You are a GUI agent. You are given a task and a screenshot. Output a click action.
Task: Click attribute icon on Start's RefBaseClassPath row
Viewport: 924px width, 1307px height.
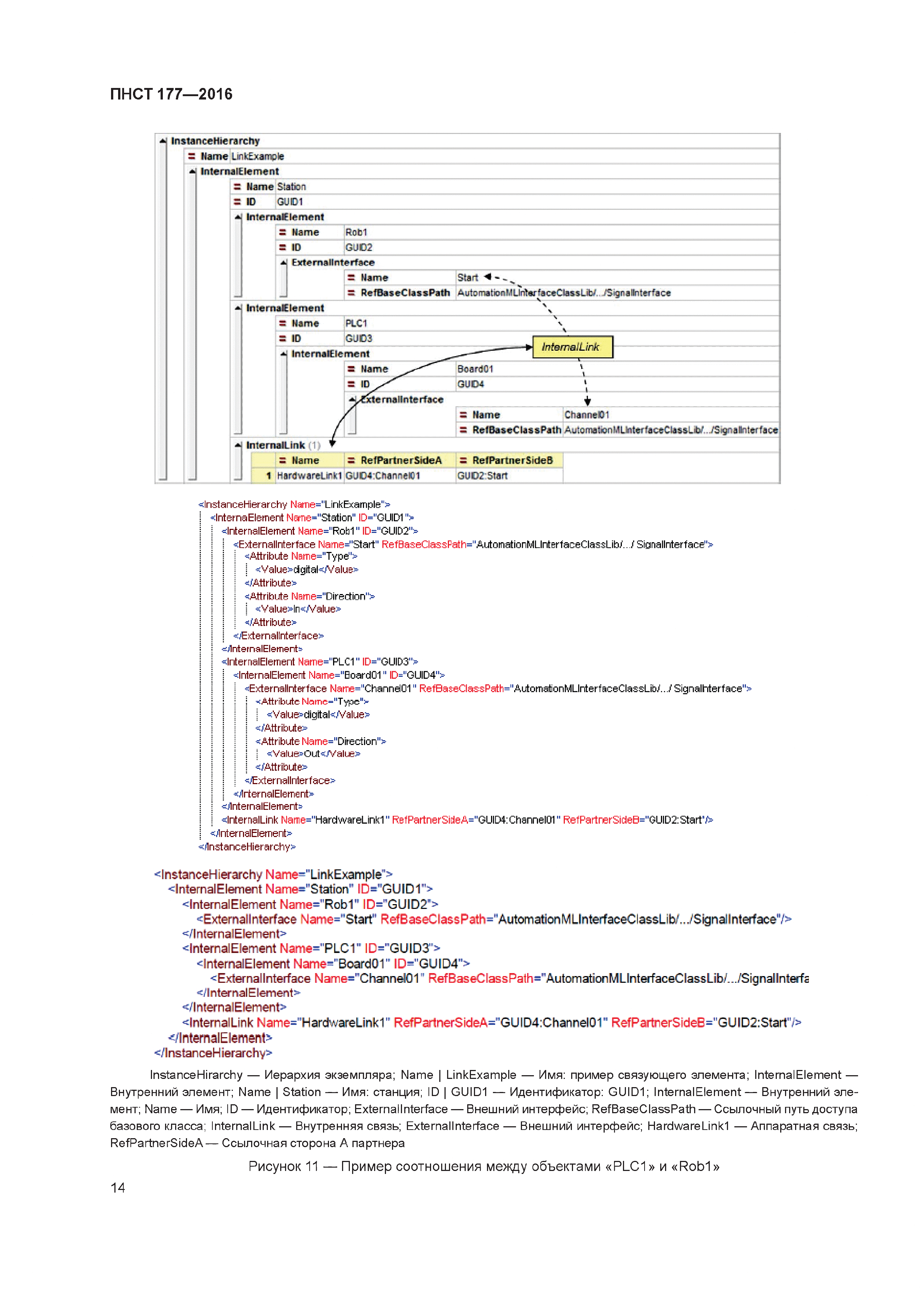[352, 293]
